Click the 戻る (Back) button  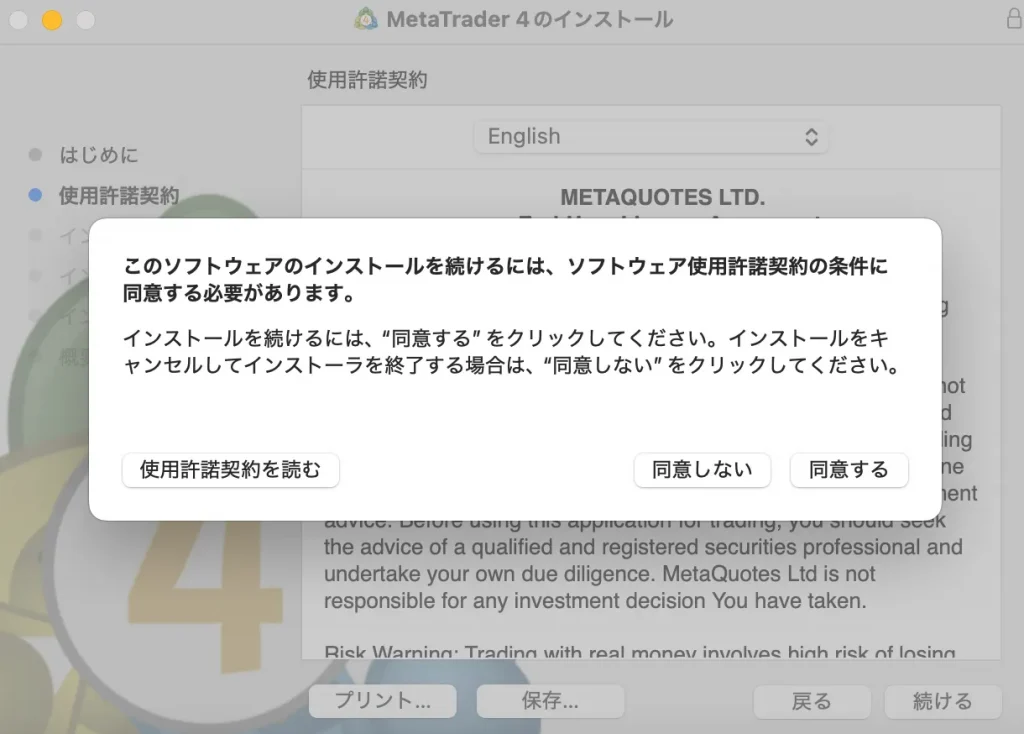pyautogui.click(x=812, y=701)
